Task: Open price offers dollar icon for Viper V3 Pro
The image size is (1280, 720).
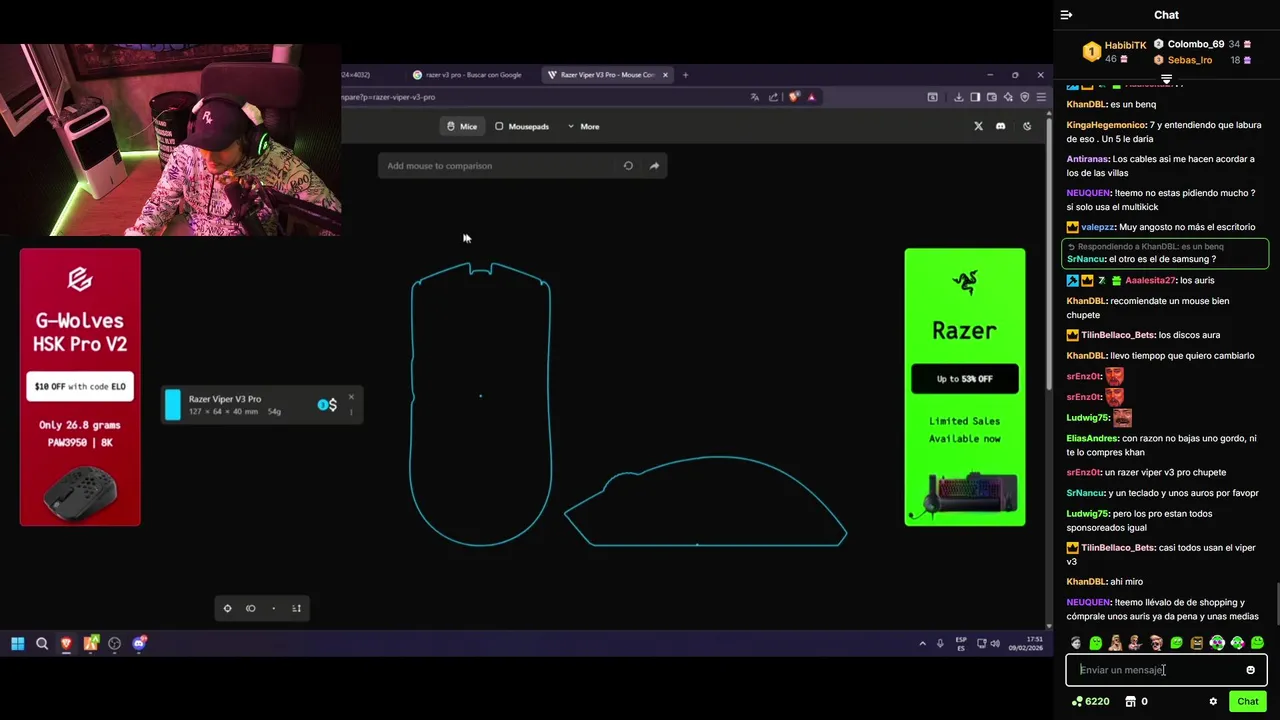Action: coord(328,404)
